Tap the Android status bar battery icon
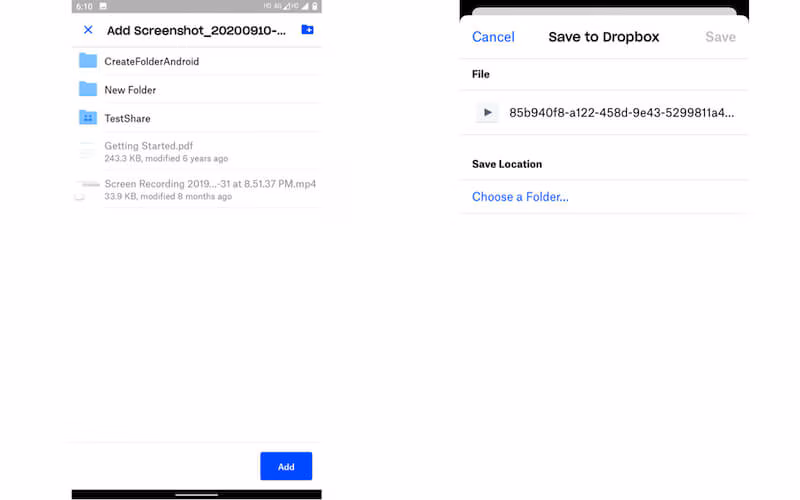 [315, 6]
